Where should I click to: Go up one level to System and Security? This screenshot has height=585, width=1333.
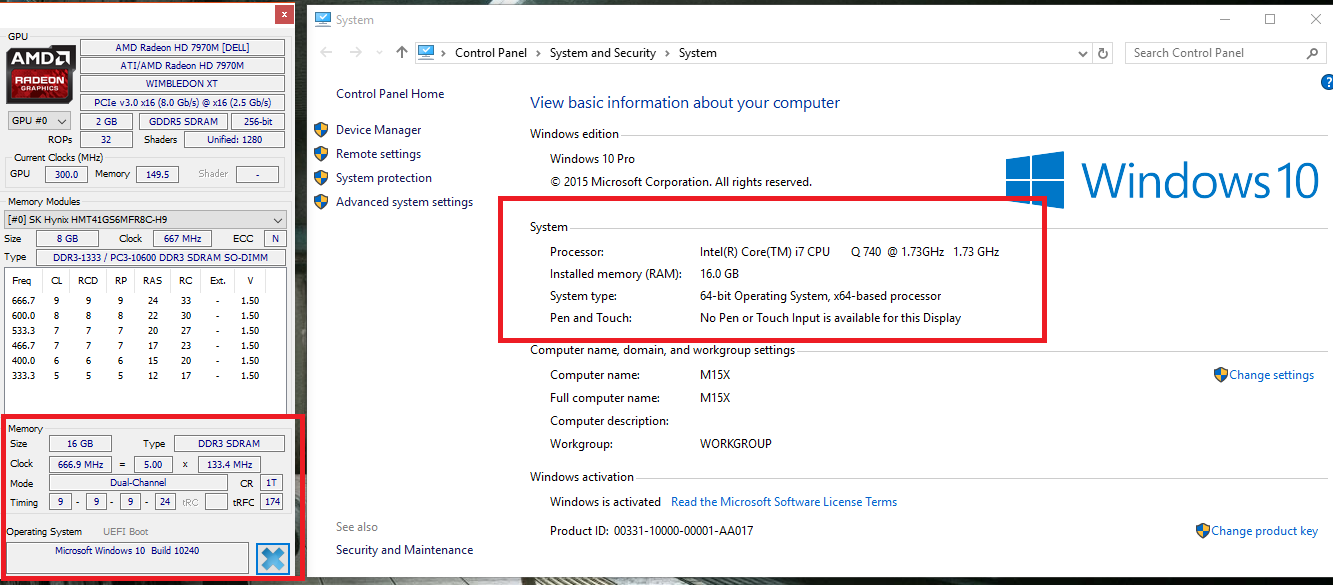tap(402, 53)
